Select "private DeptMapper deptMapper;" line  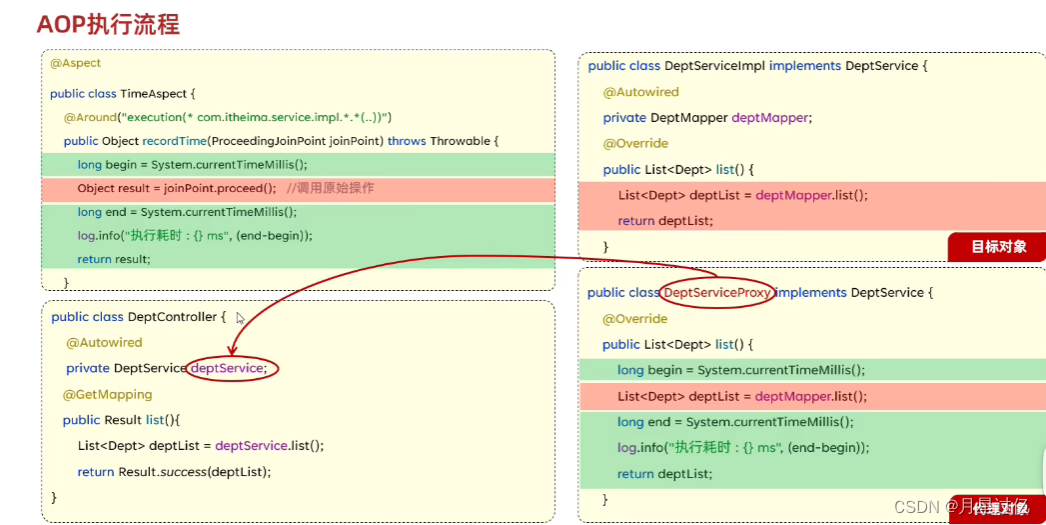coord(708,118)
